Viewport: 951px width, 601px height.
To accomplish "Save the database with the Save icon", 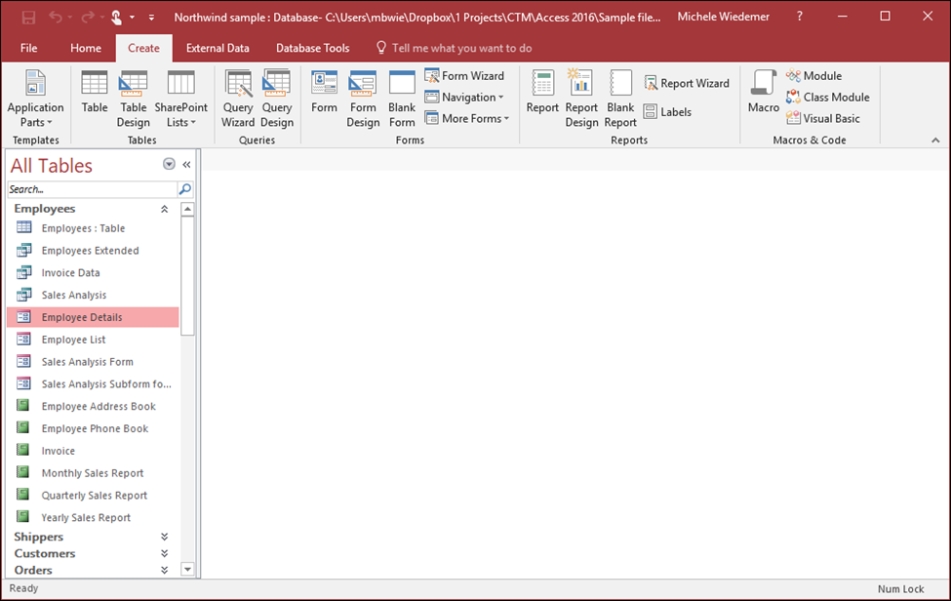I will [29, 17].
